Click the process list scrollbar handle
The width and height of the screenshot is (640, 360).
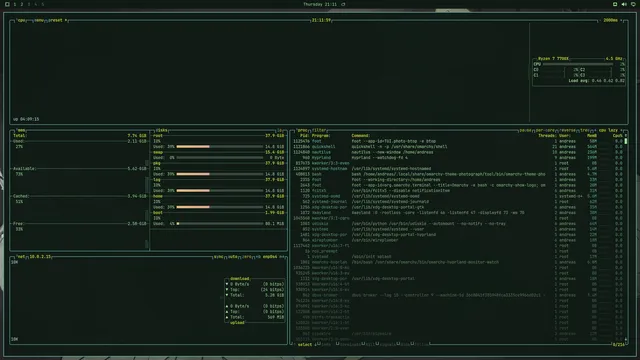626,141
